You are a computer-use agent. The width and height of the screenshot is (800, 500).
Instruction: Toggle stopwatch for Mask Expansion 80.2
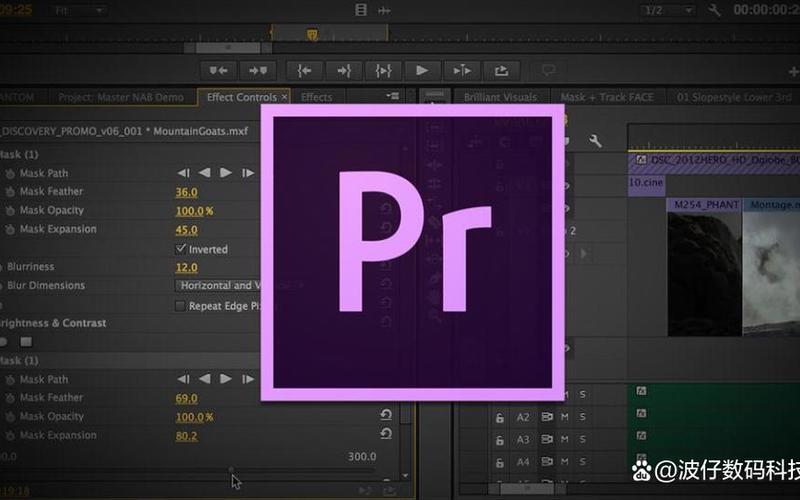pyautogui.click(x=10, y=436)
